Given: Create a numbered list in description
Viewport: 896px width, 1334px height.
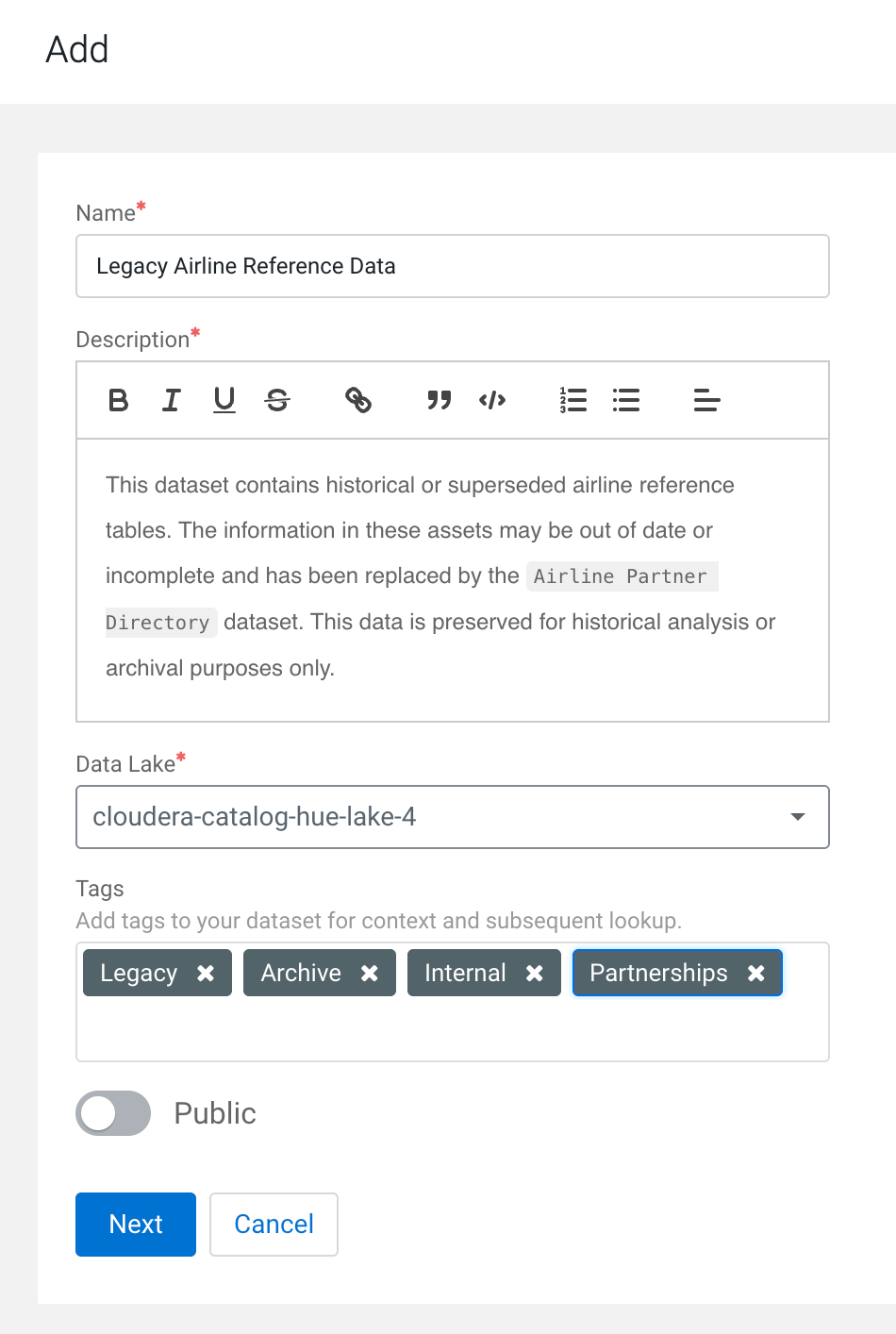Looking at the screenshot, I should (572, 400).
